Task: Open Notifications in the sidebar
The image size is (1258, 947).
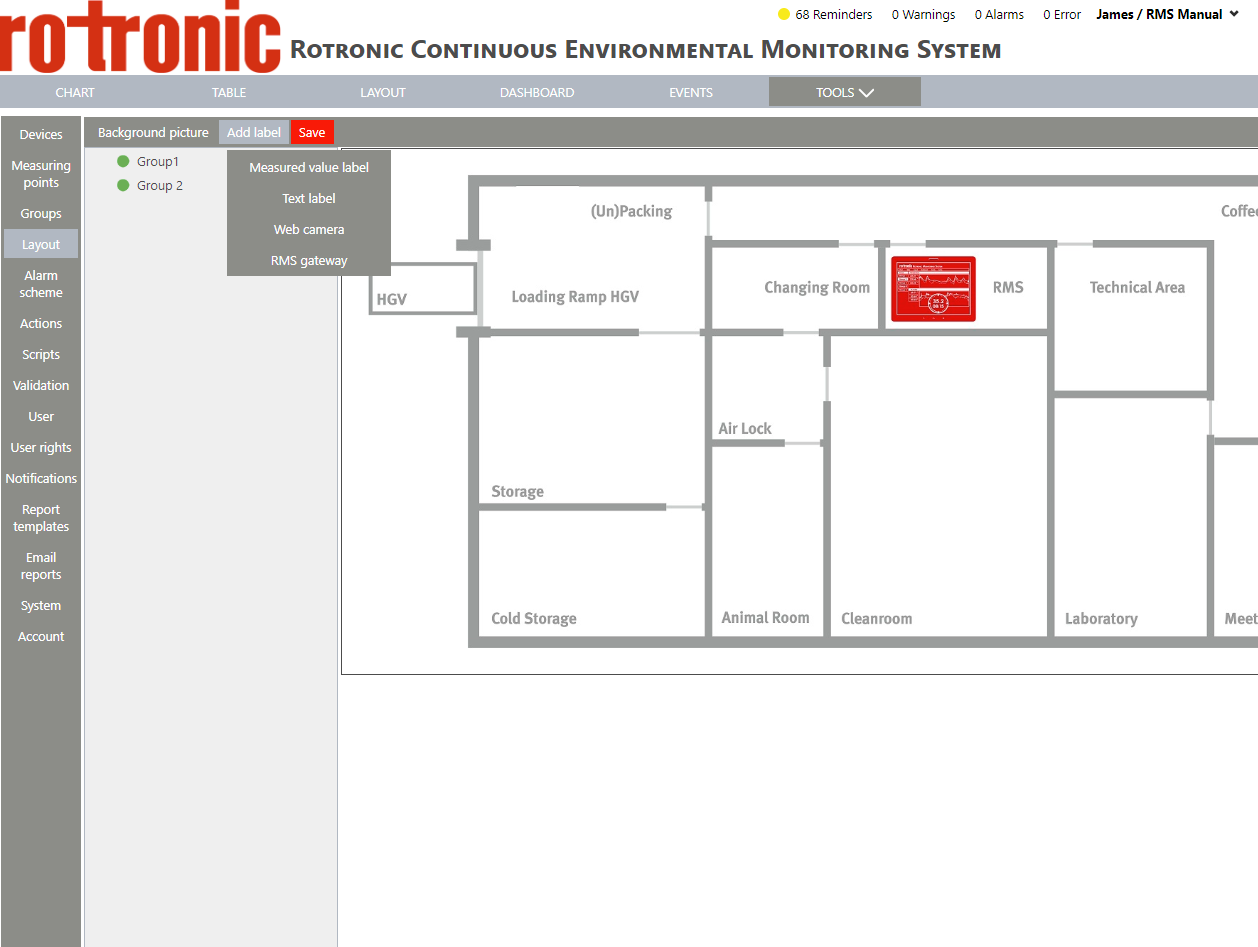Action: (41, 478)
